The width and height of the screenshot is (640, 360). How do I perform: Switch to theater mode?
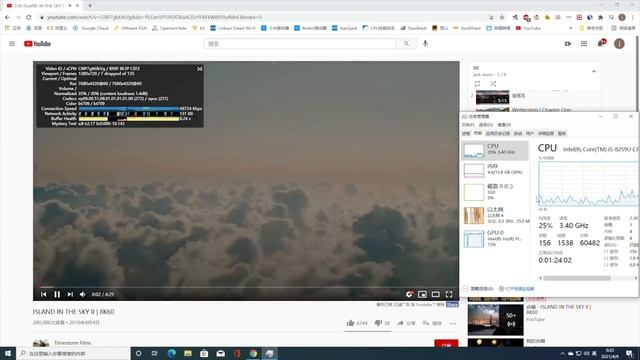coord(436,294)
